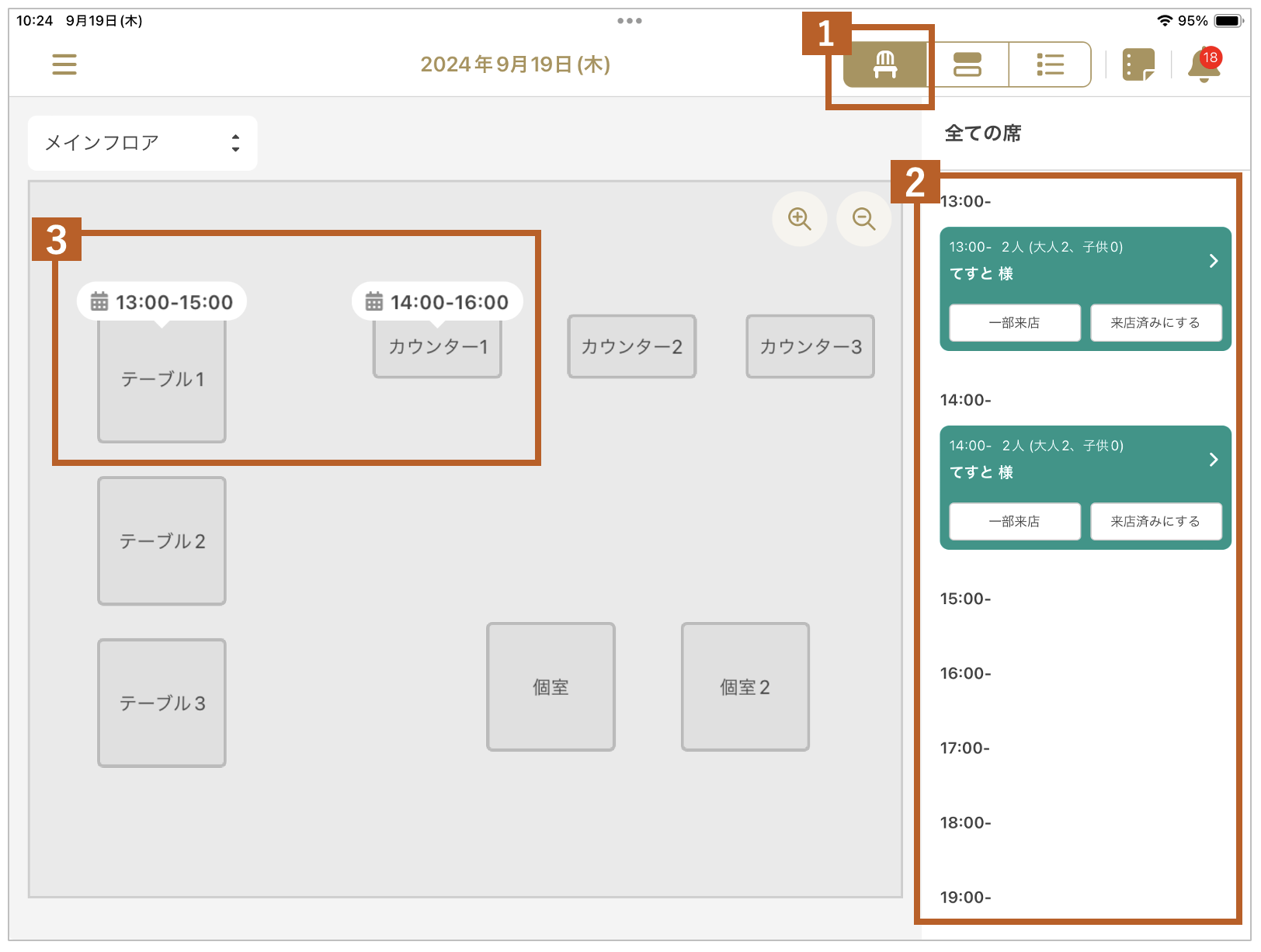Mark the 14:00 reservation as 来店済みにする
Image resolution: width=1261 pixels, height=952 pixels.
click(1155, 522)
